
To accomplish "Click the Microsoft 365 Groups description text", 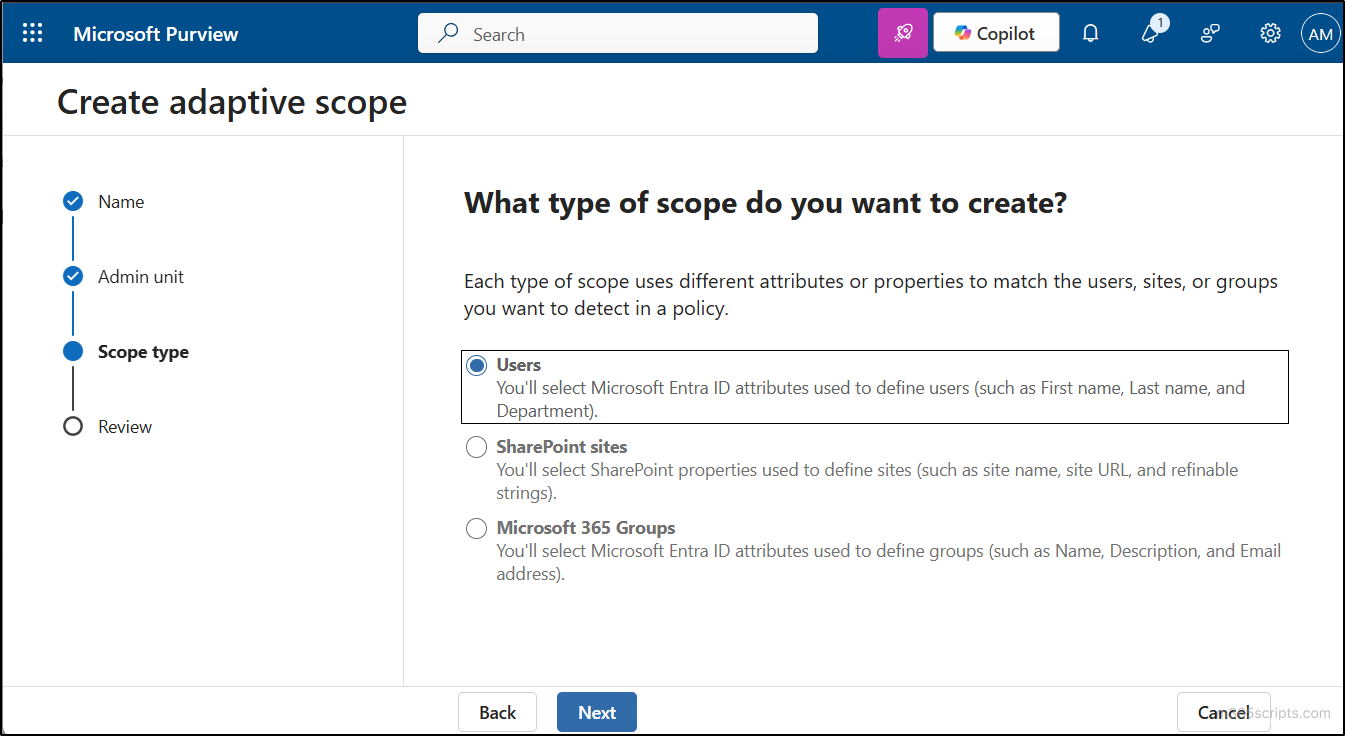I will (x=889, y=562).
